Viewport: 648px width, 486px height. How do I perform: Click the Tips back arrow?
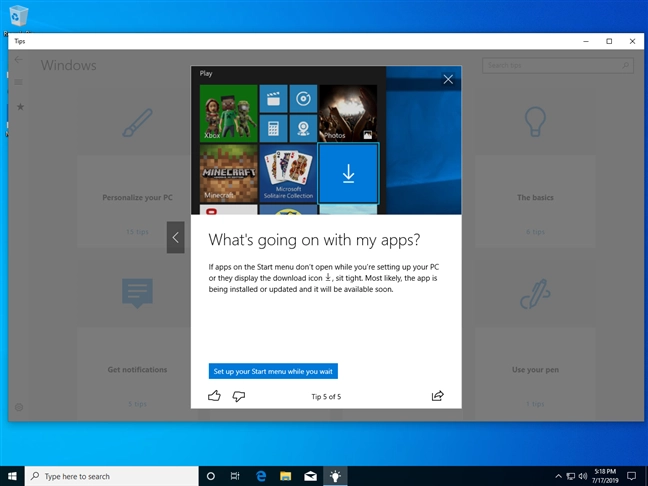tap(19, 60)
